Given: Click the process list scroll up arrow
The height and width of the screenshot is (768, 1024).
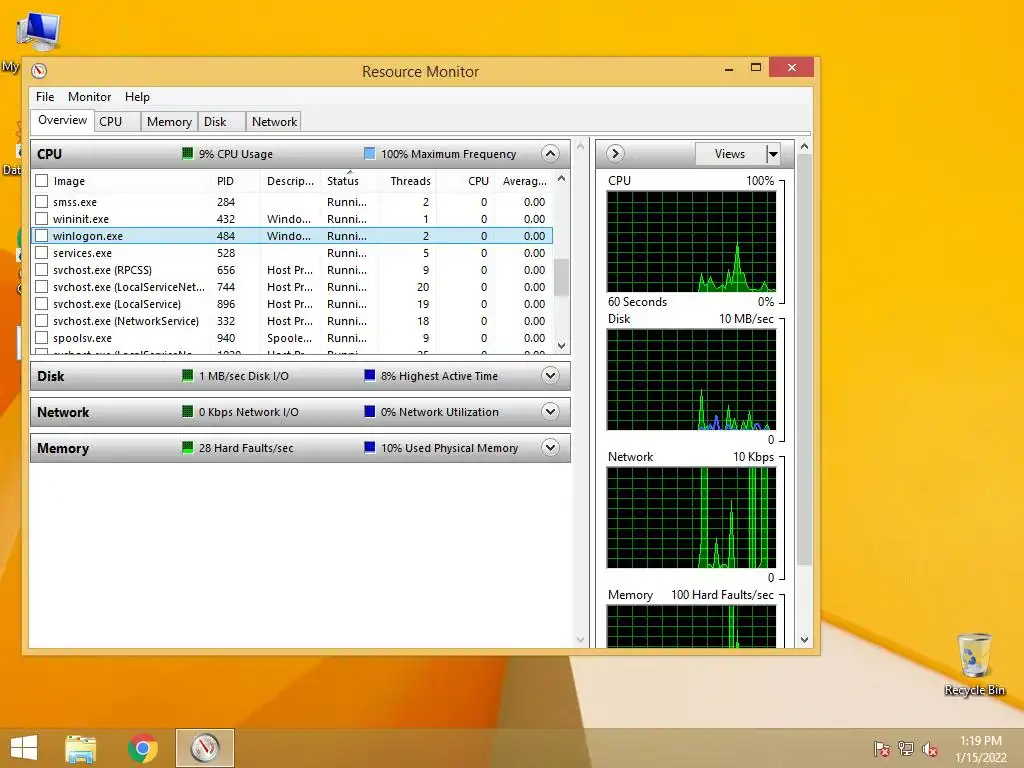Looking at the screenshot, I should [x=561, y=178].
